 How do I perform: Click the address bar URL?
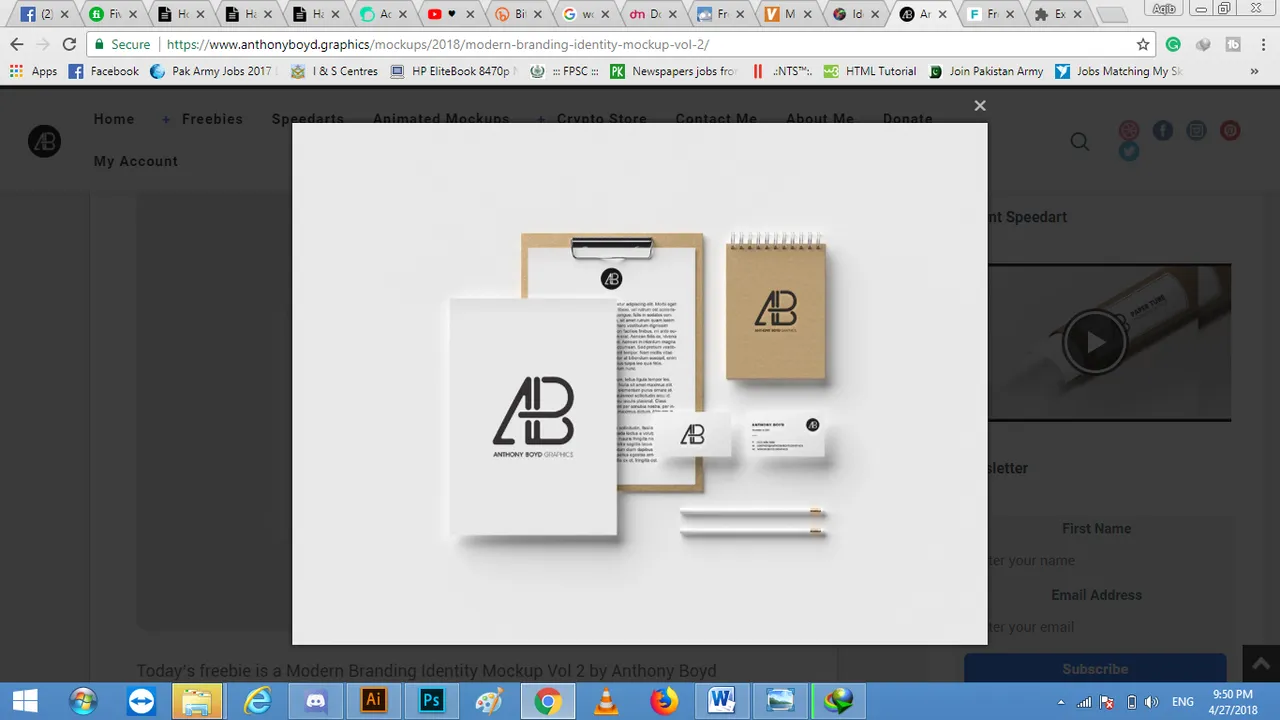pyautogui.click(x=438, y=44)
